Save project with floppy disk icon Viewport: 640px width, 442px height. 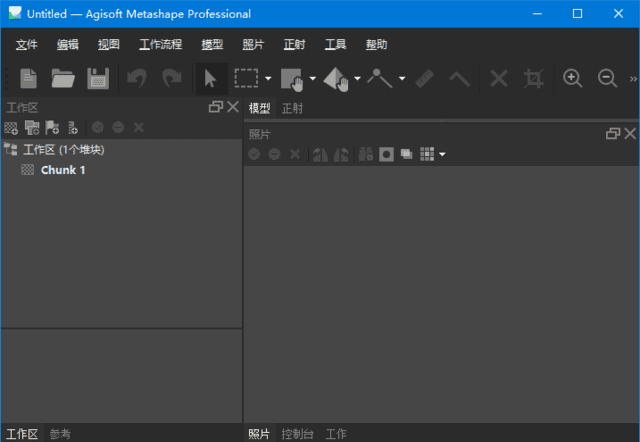(98, 78)
